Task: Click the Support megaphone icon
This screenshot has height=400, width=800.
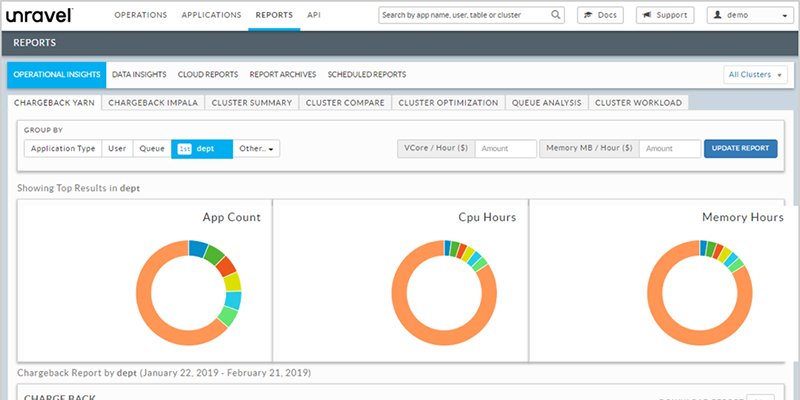Action: (647, 15)
